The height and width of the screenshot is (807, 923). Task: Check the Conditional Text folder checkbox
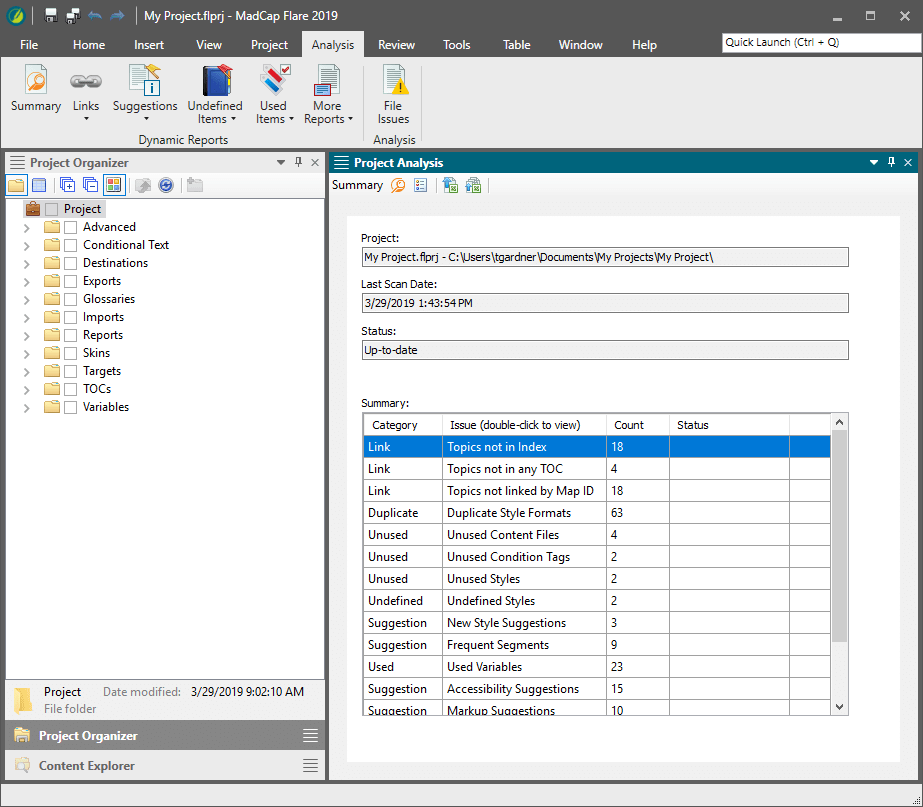[x=71, y=245]
